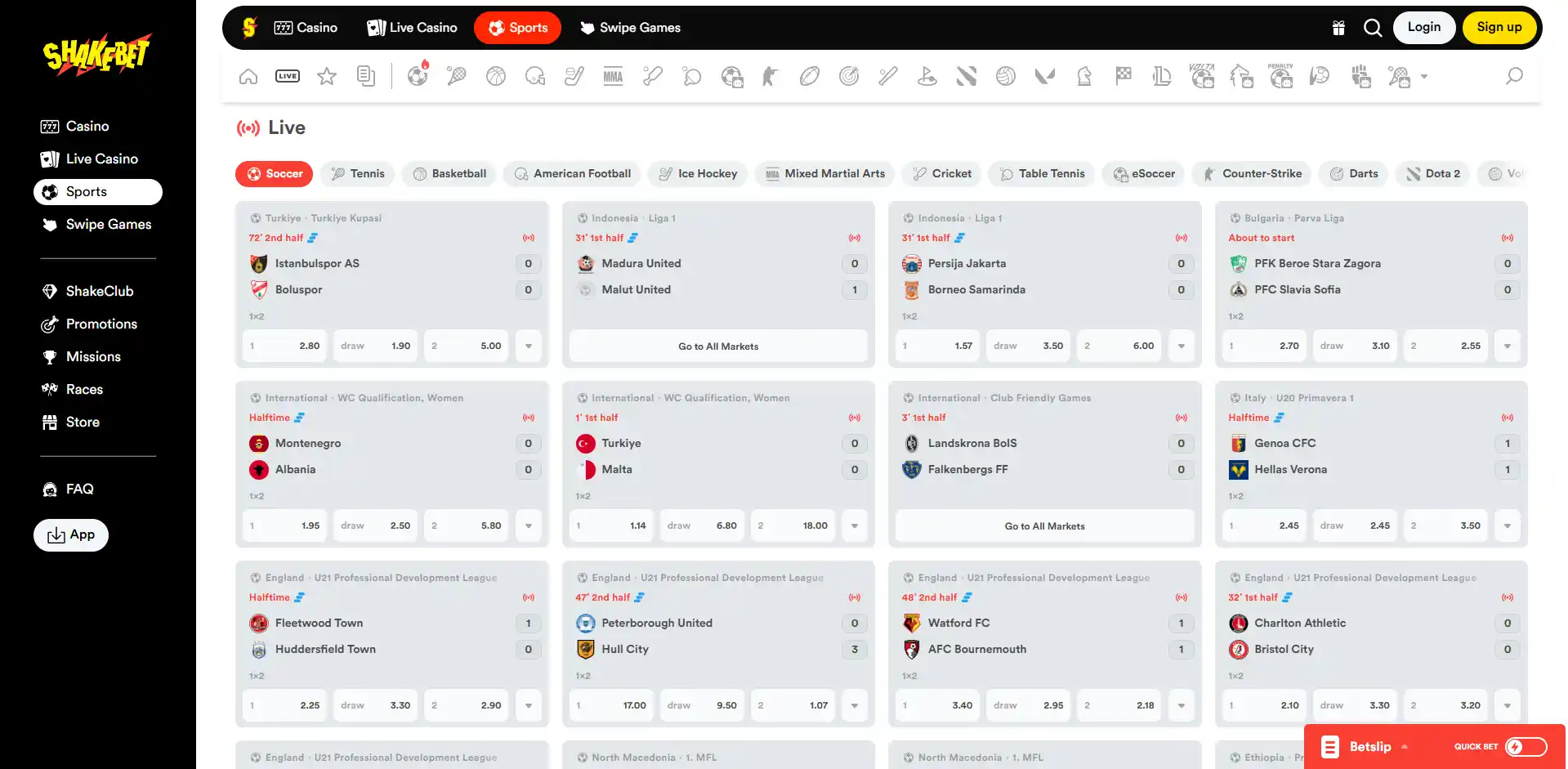Go to All Markets for Landskrona BoIS

coord(1045,525)
